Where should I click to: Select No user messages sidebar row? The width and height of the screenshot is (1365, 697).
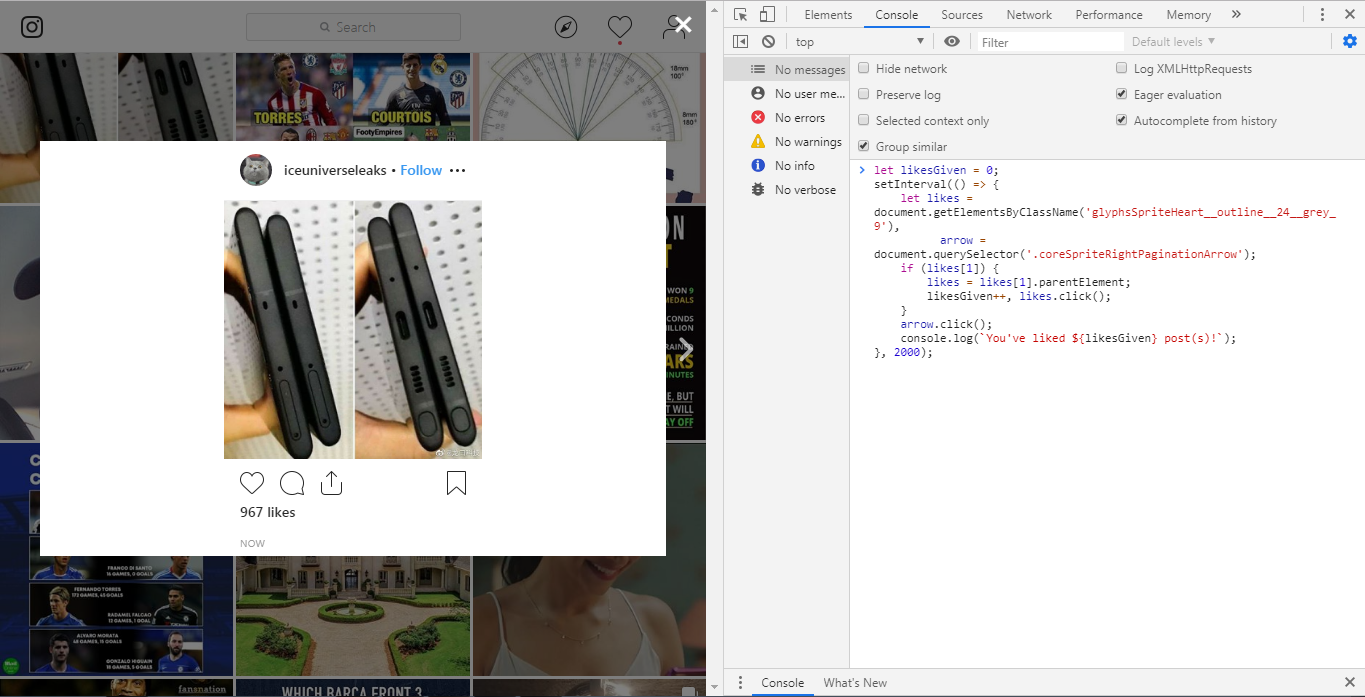787,94
